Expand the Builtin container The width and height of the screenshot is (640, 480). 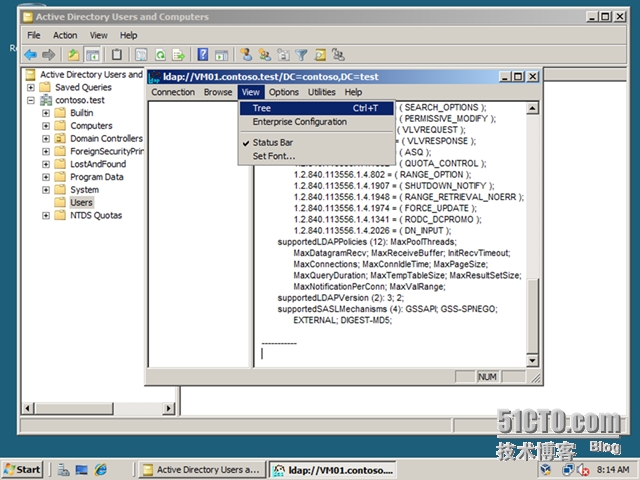pyautogui.click(x=46, y=113)
